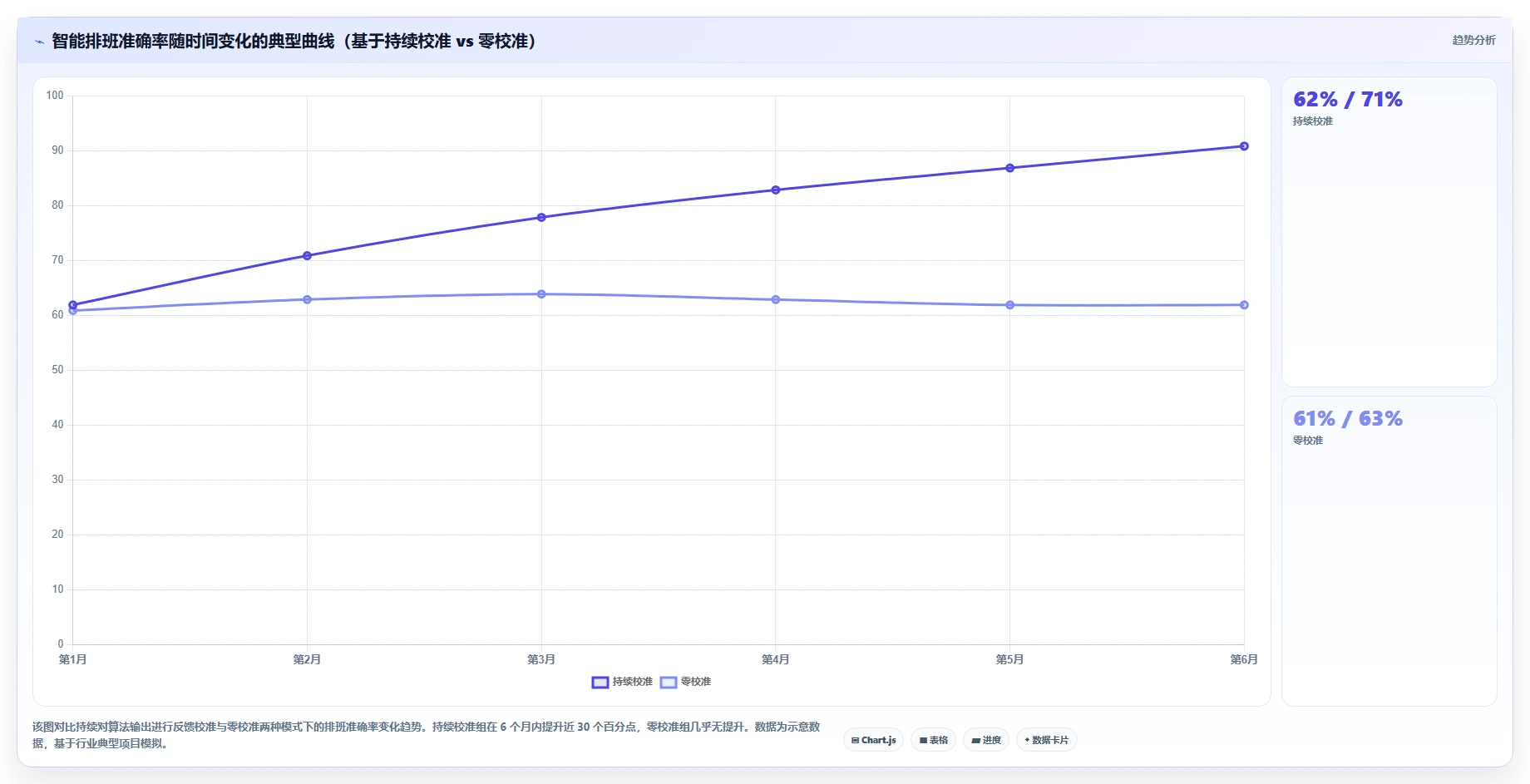
Task: Click the 第5月 x-axis label
Action: (x=1010, y=659)
